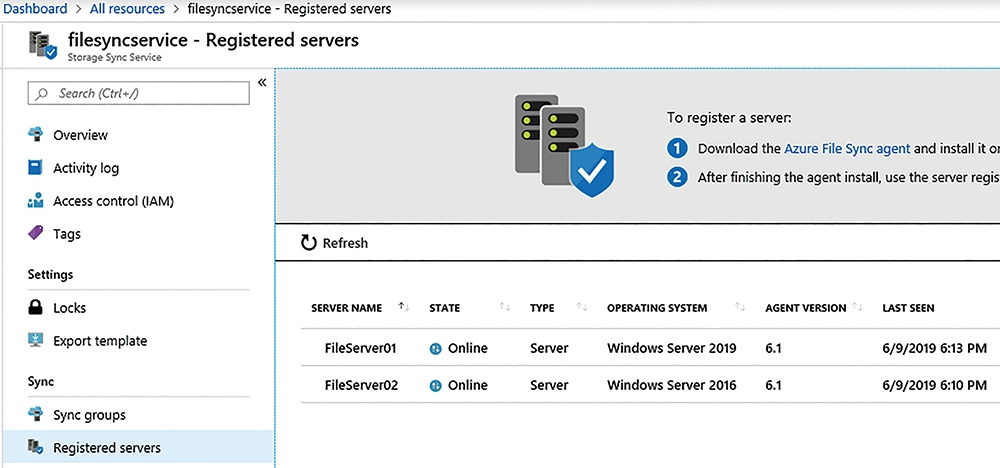This screenshot has height=468, width=1000.
Task: Open the Azure File Sync agent link
Action: pos(848,149)
